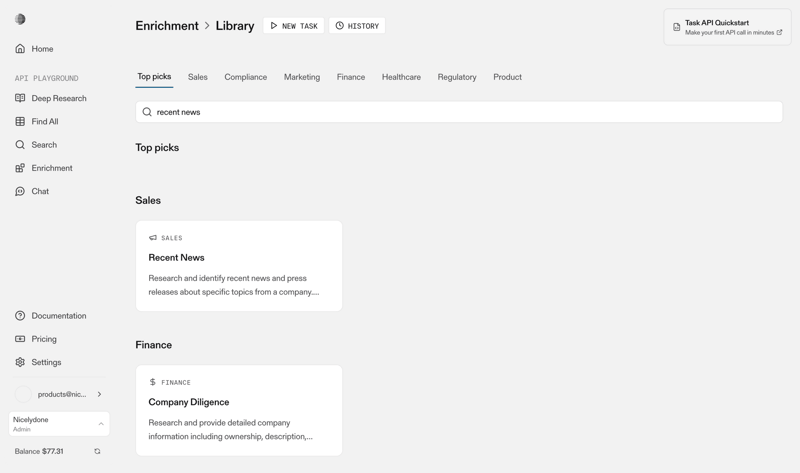This screenshot has height=473, width=800.
Task: Collapse the Nicelydone workspace chevron
Action: click(x=101, y=424)
